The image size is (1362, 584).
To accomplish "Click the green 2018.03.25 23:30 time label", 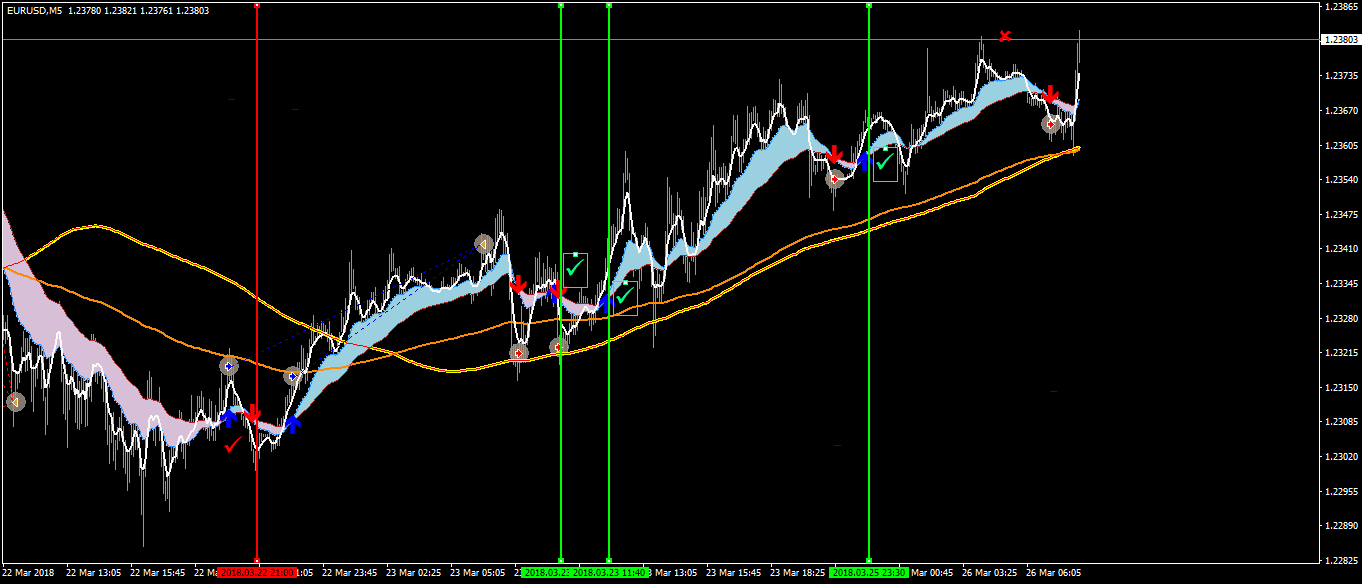I will click(x=868, y=573).
